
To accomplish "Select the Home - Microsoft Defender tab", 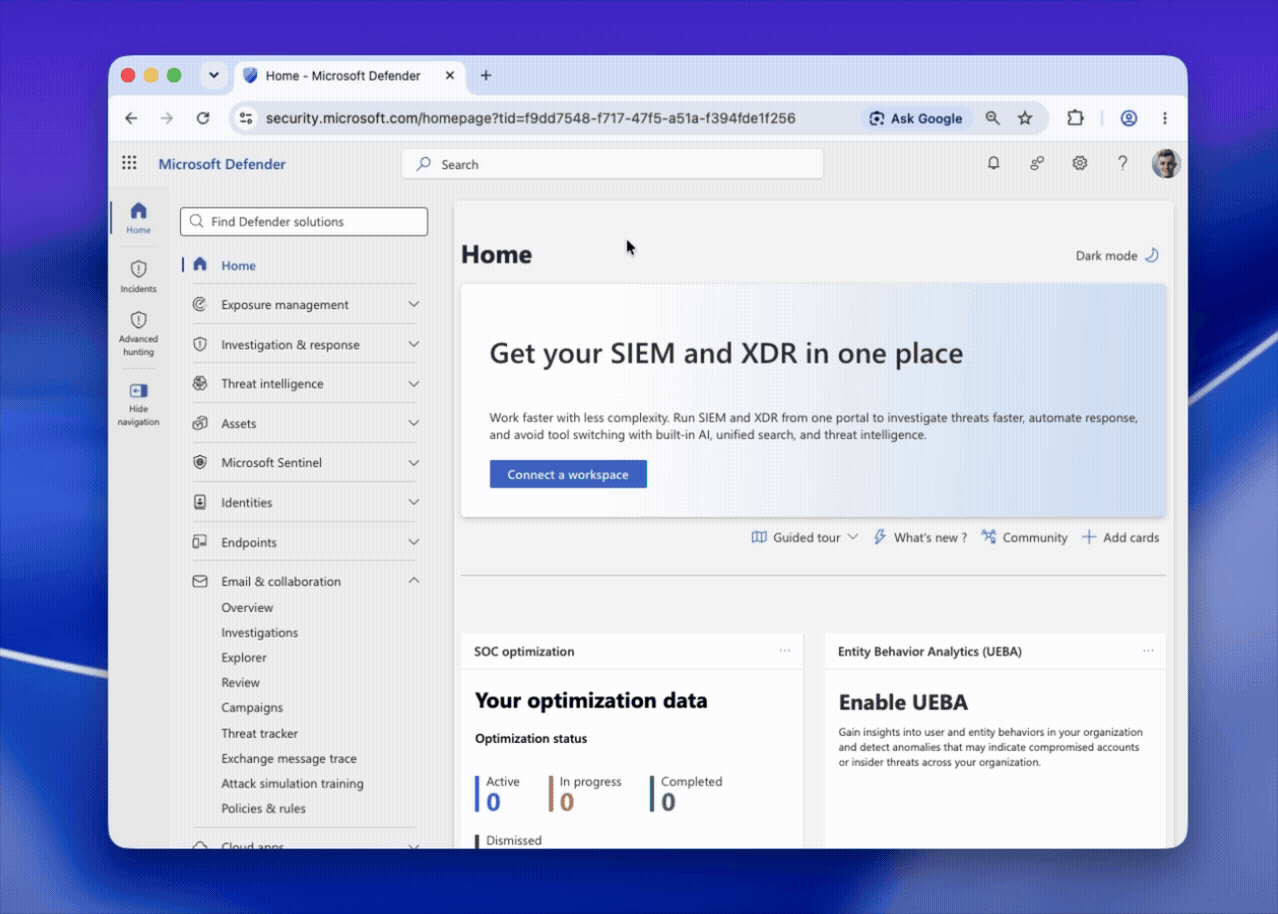I will 348,76.
